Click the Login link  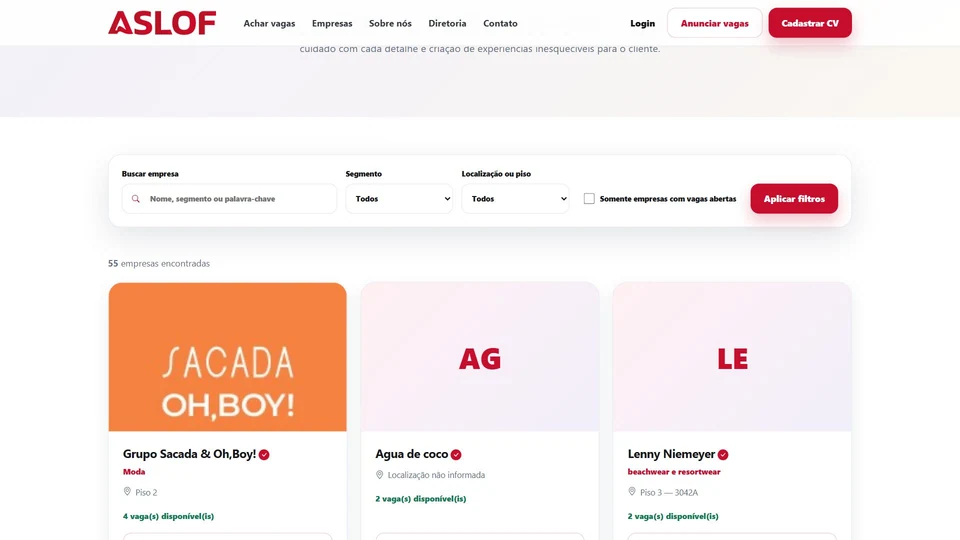coord(642,23)
